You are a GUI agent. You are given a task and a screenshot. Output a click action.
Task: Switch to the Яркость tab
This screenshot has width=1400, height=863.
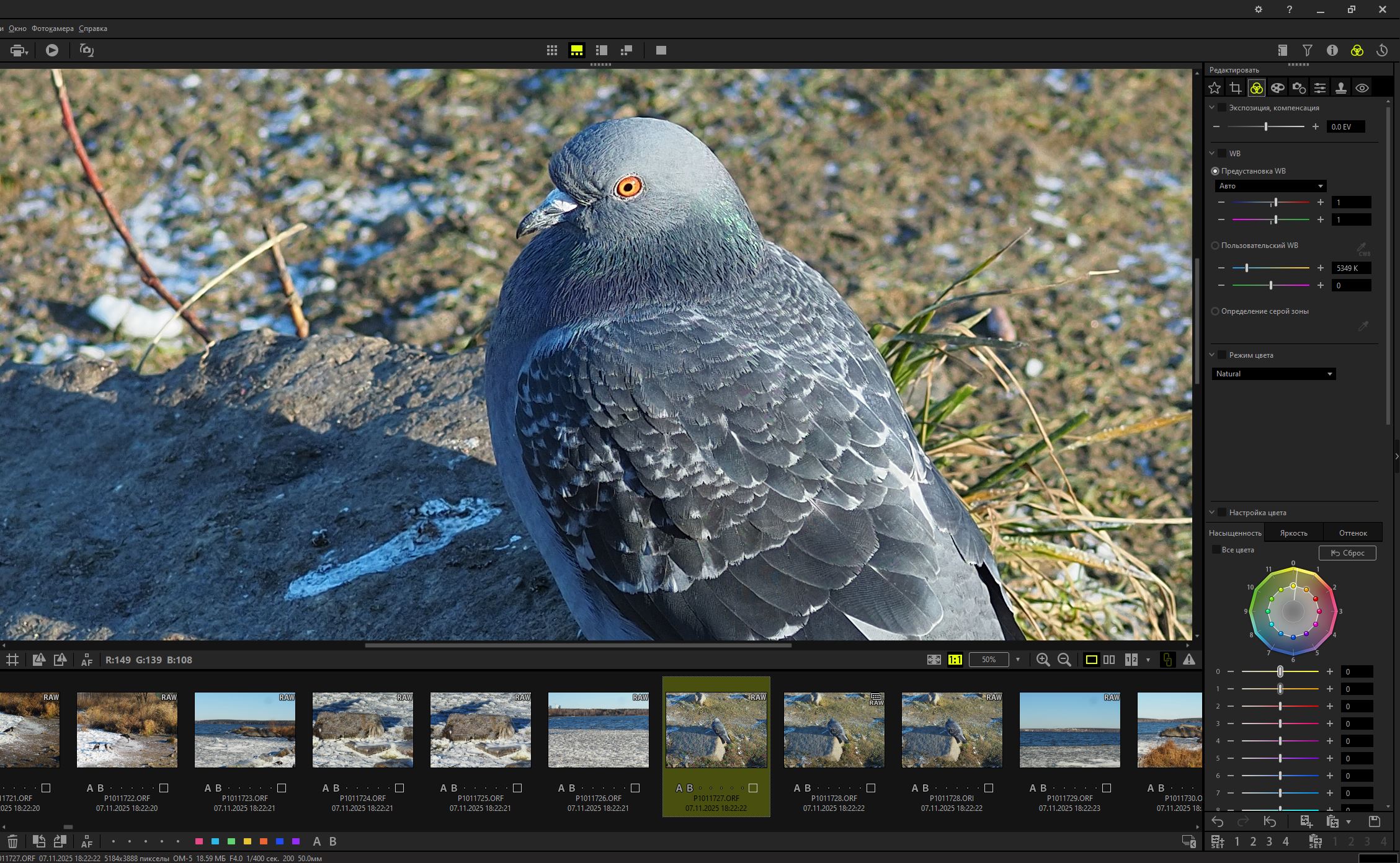pyautogui.click(x=1293, y=533)
